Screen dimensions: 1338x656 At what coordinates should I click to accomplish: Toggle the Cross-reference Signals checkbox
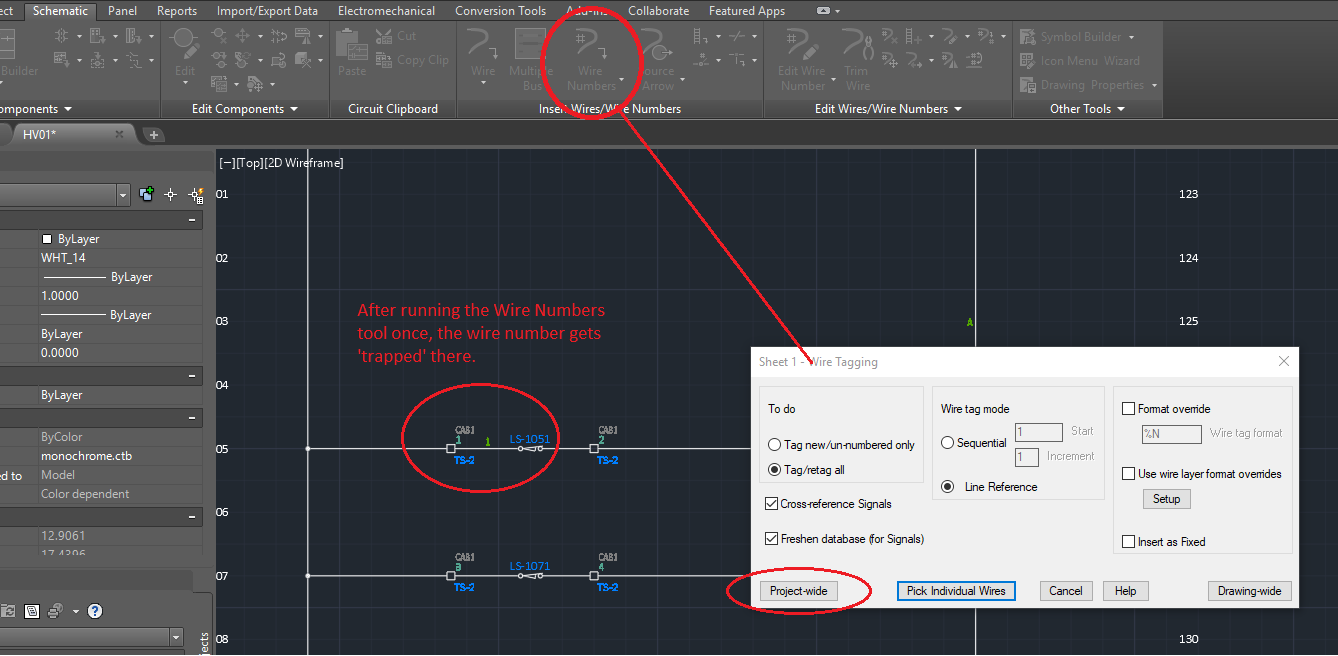click(x=772, y=504)
